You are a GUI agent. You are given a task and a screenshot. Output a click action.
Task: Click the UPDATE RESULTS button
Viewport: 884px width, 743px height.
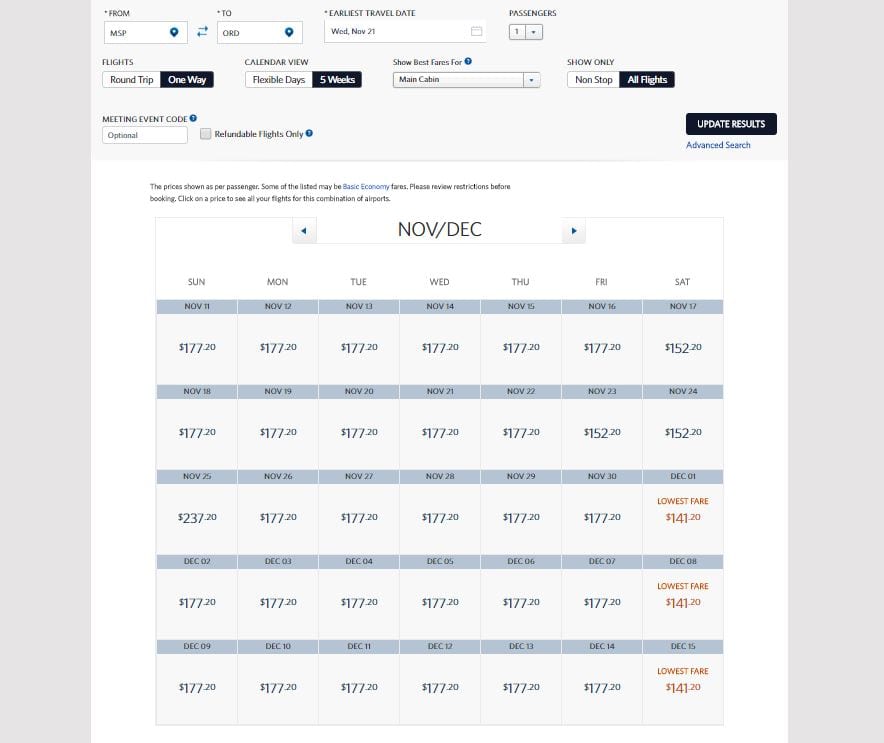point(730,124)
